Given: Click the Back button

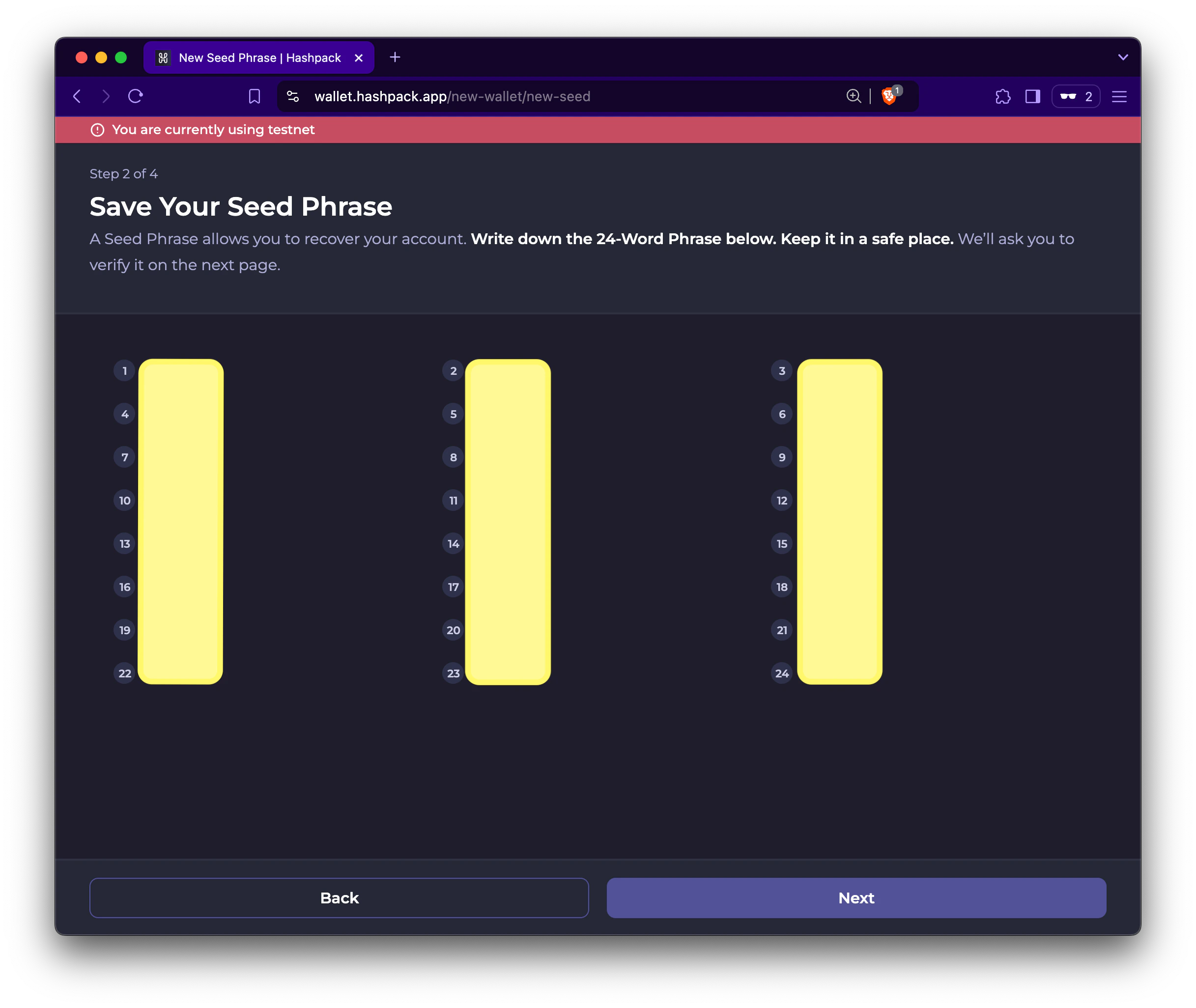Looking at the screenshot, I should coord(339,897).
